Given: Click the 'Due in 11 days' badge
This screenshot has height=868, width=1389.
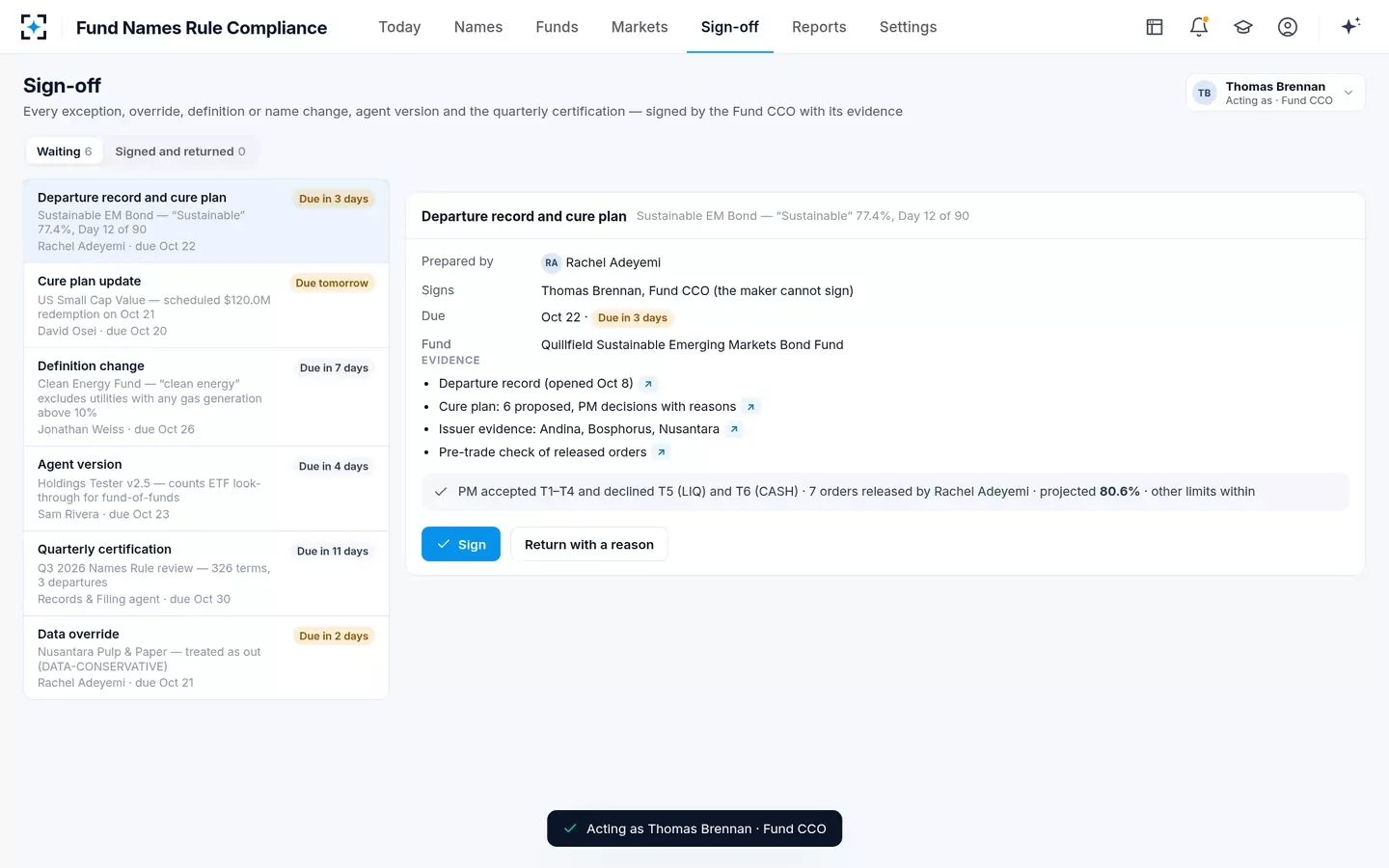Looking at the screenshot, I should point(333,552).
